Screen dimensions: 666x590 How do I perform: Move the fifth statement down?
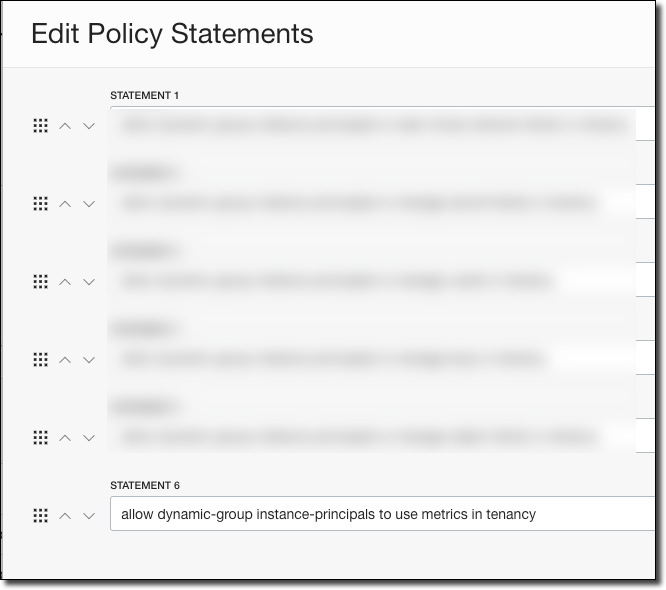pyautogui.click(x=89, y=438)
